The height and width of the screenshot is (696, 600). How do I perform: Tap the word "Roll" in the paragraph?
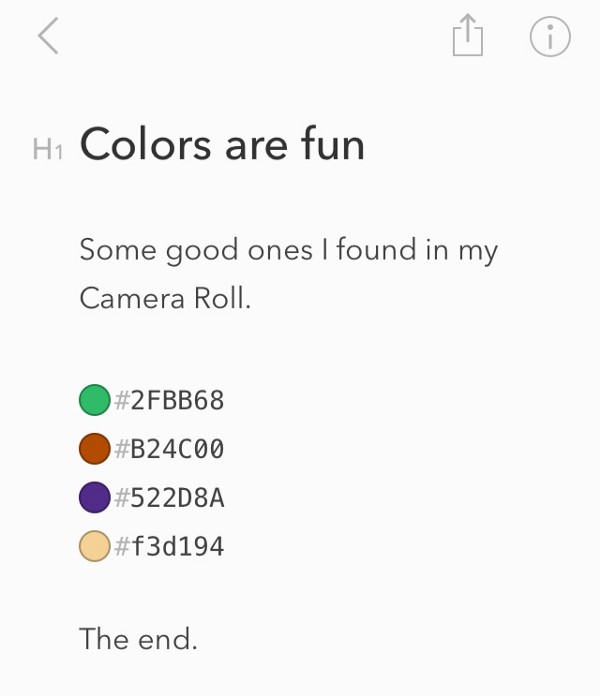click(219, 299)
